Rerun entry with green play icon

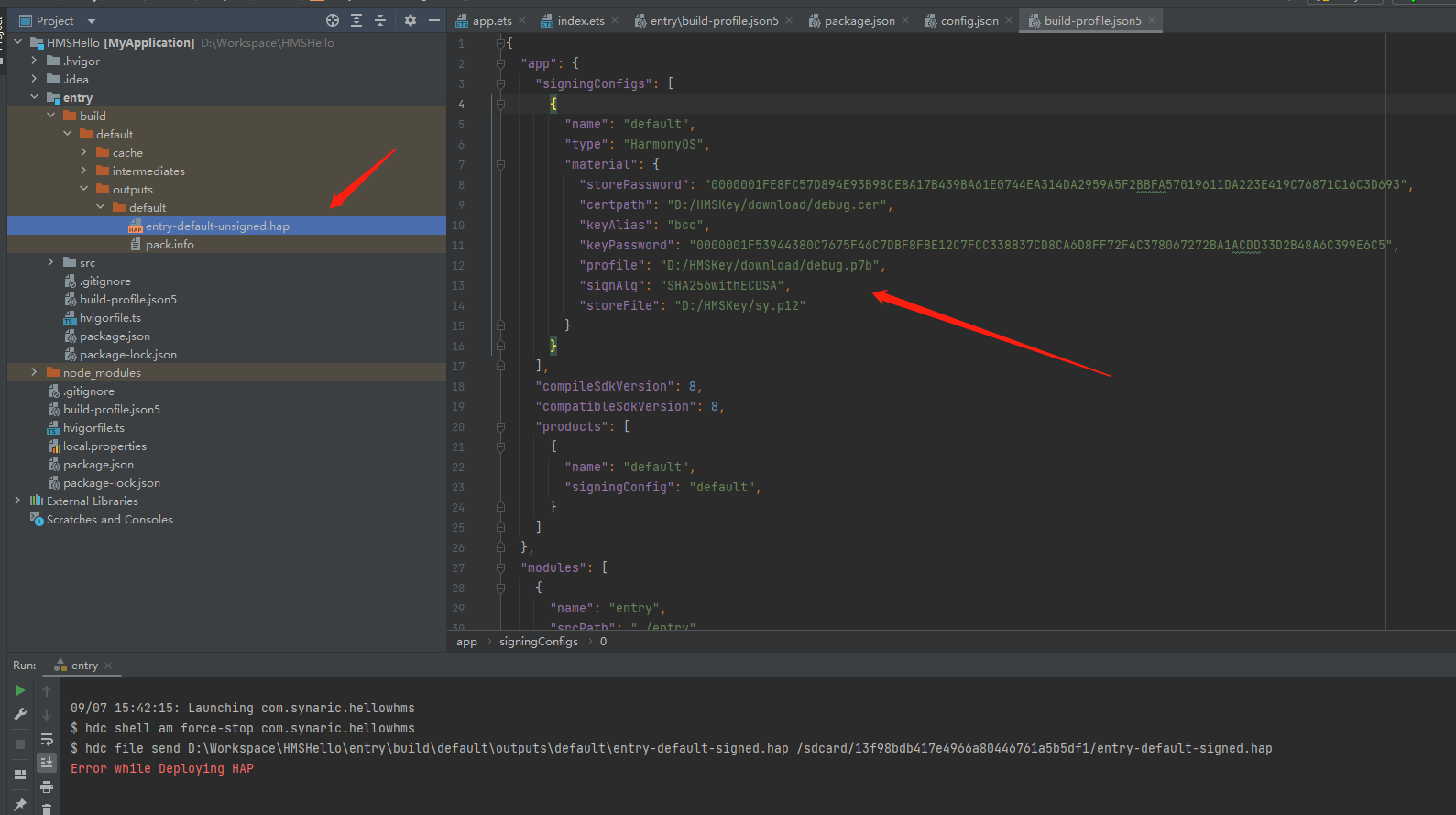[20, 690]
